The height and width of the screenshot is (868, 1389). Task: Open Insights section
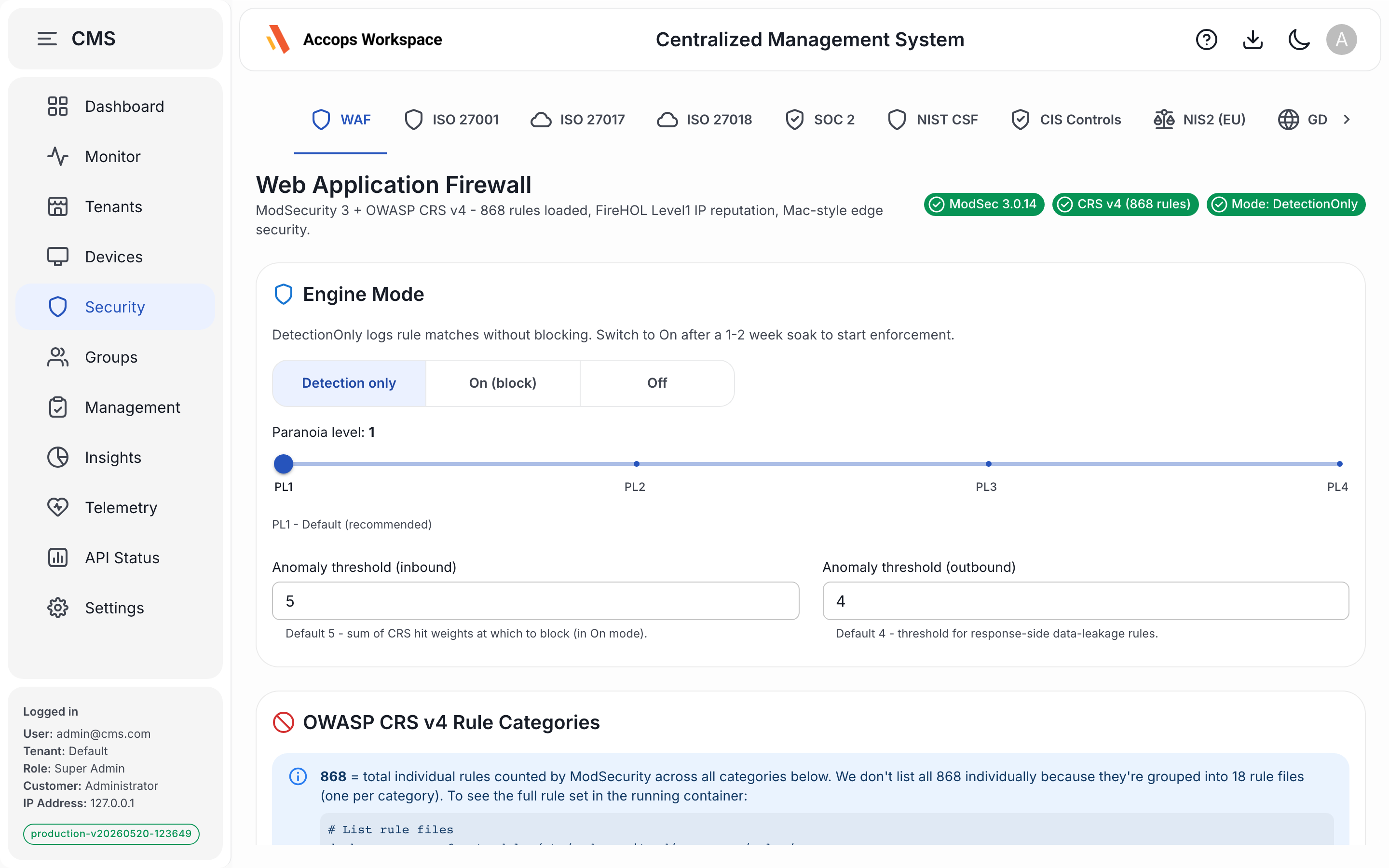pos(115,457)
